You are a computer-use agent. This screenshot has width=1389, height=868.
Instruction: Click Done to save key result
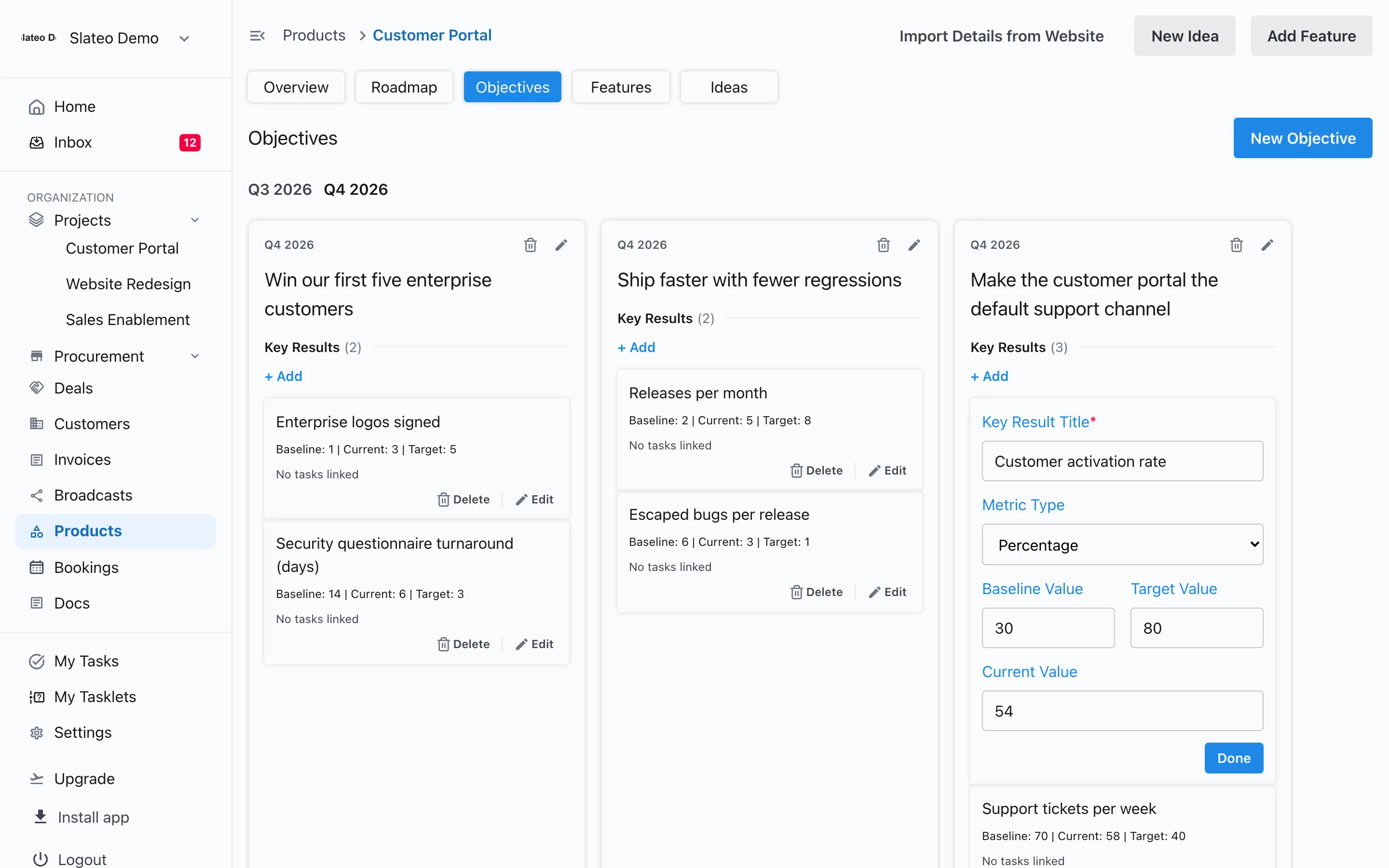(1233, 758)
